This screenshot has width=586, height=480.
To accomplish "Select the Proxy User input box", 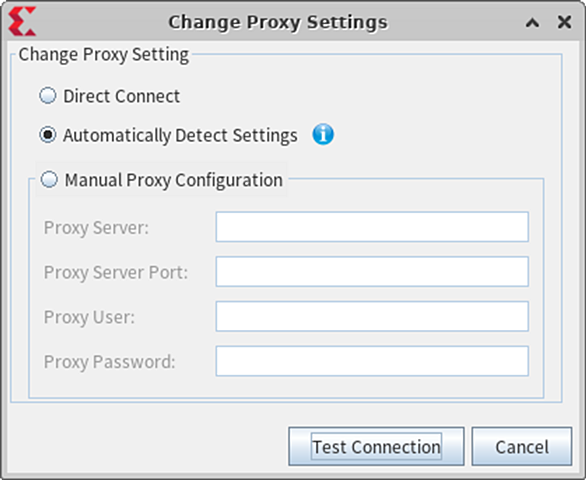I will (x=372, y=316).
